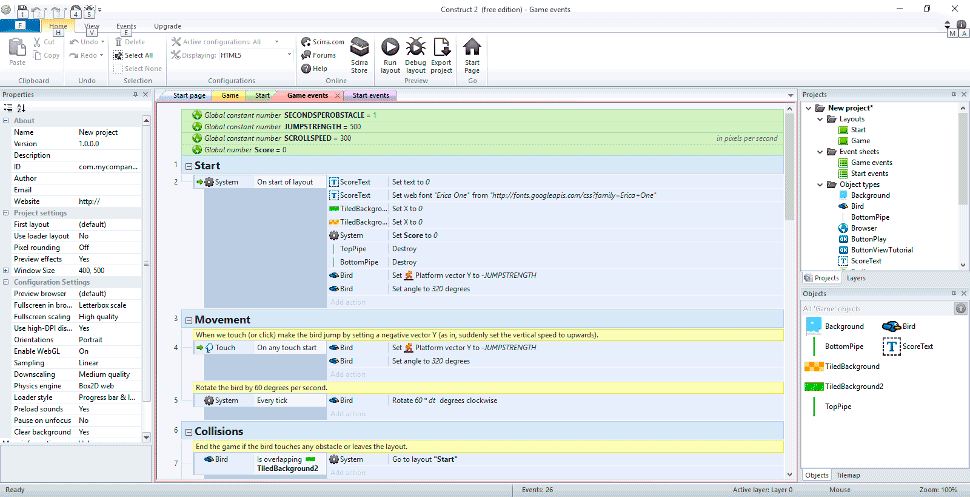
Task: Collapse the Layouts folder in Projects tree
Action: tap(821, 119)
